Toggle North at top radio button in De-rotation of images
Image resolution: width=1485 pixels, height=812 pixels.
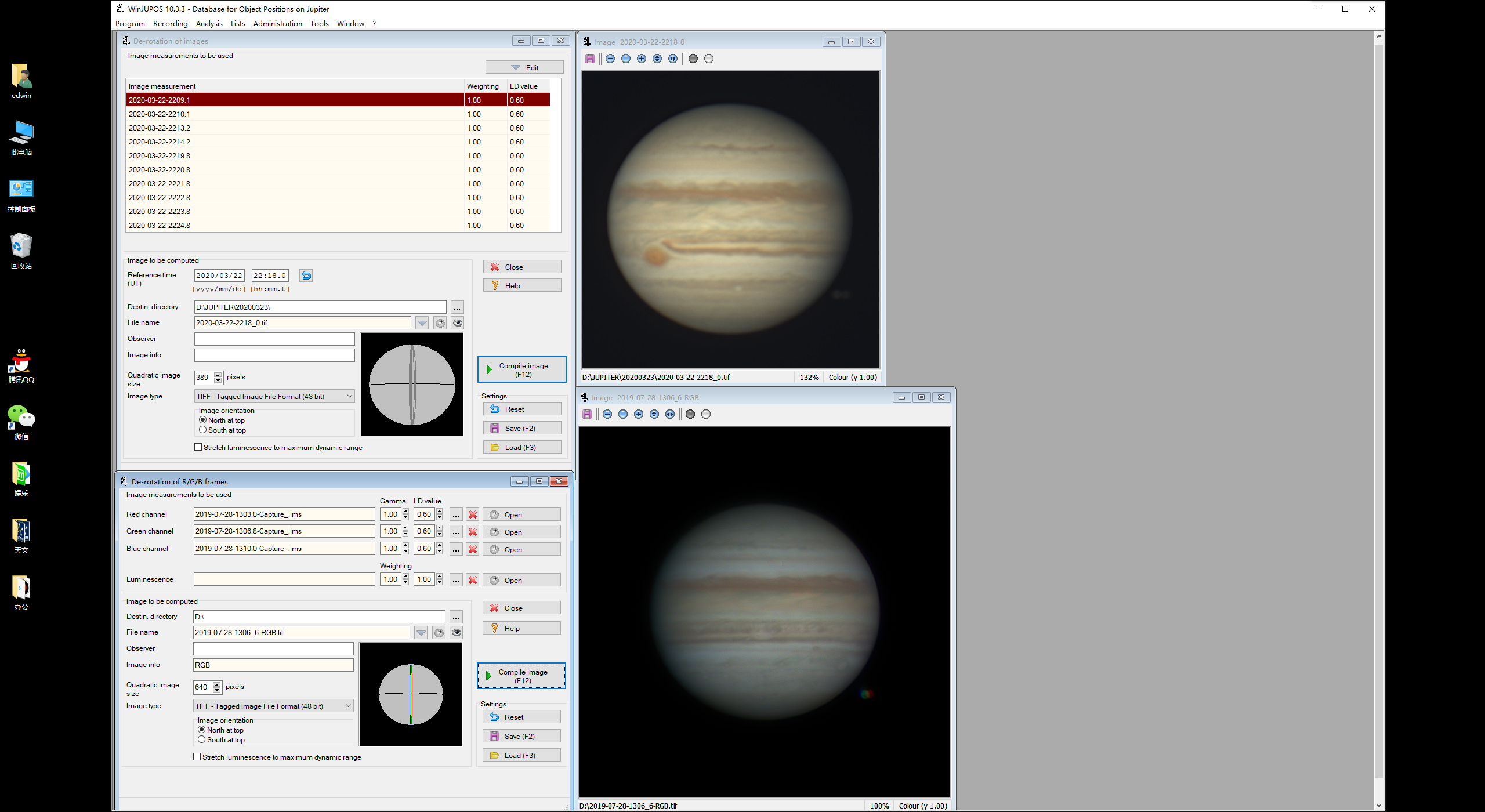[x=204, y=420]
